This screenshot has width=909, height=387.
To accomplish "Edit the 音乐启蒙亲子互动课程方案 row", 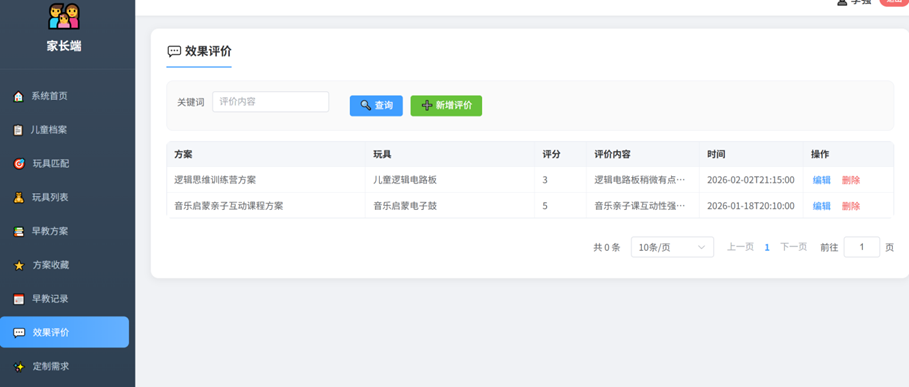I will tap(821, 206).
